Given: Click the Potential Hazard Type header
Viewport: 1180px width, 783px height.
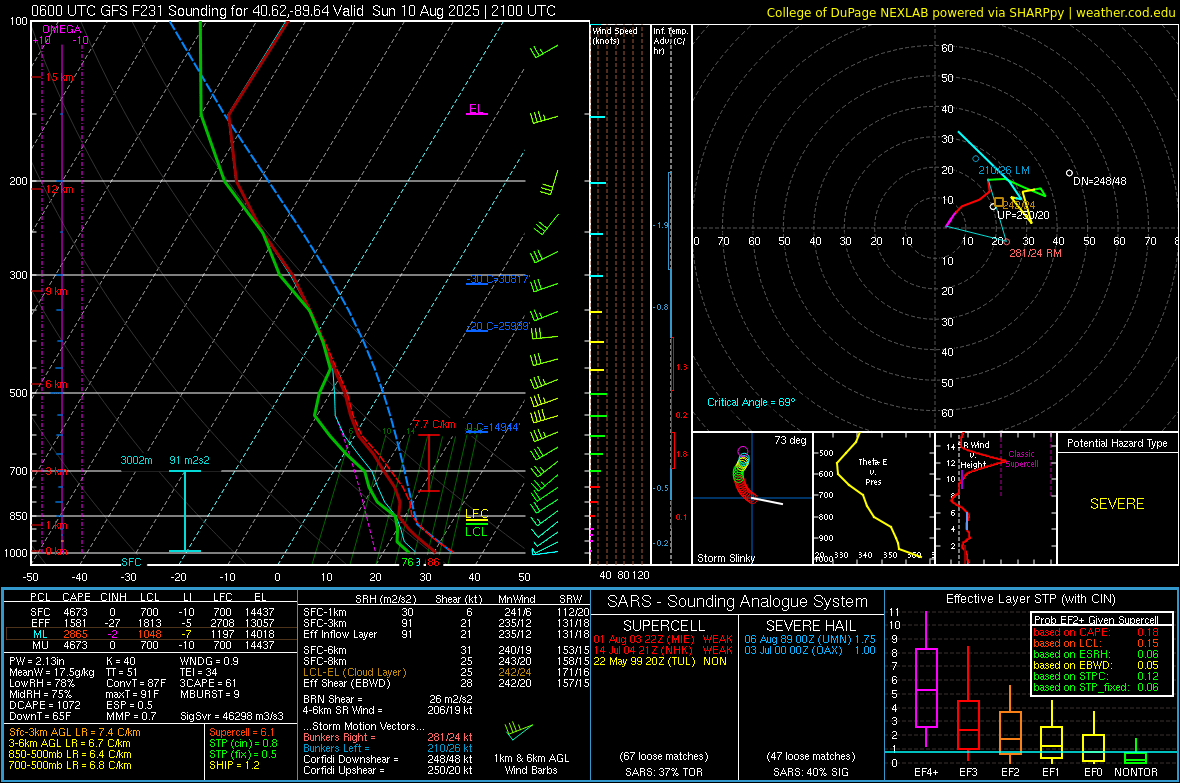Looking at the screenshot, I should 1117,443.
